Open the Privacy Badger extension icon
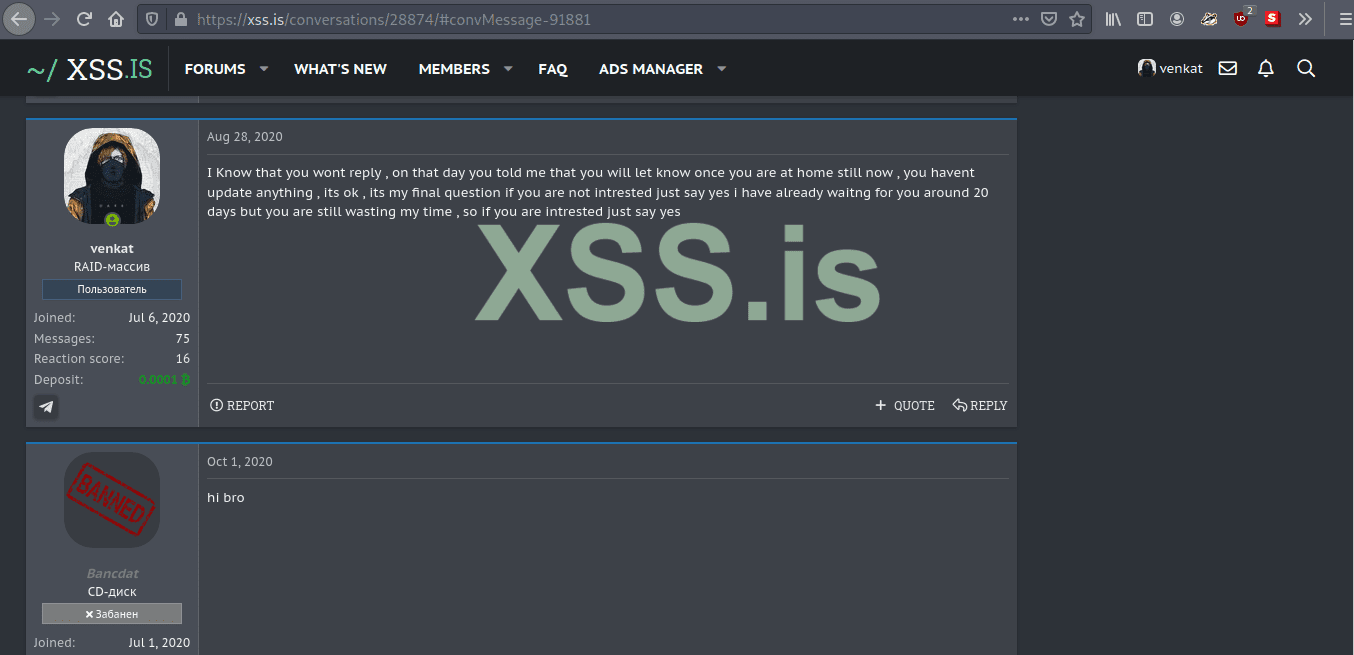This screenshot has width=1354, height=655. [x=1209, y=18]
